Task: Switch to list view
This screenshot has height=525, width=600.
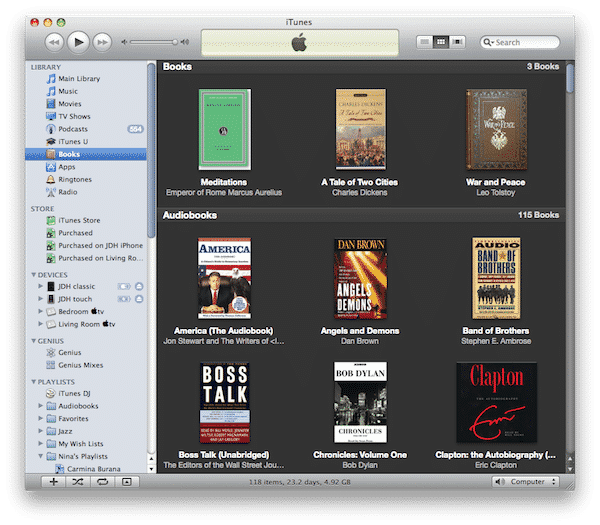Action: click(x=424, y=42)
